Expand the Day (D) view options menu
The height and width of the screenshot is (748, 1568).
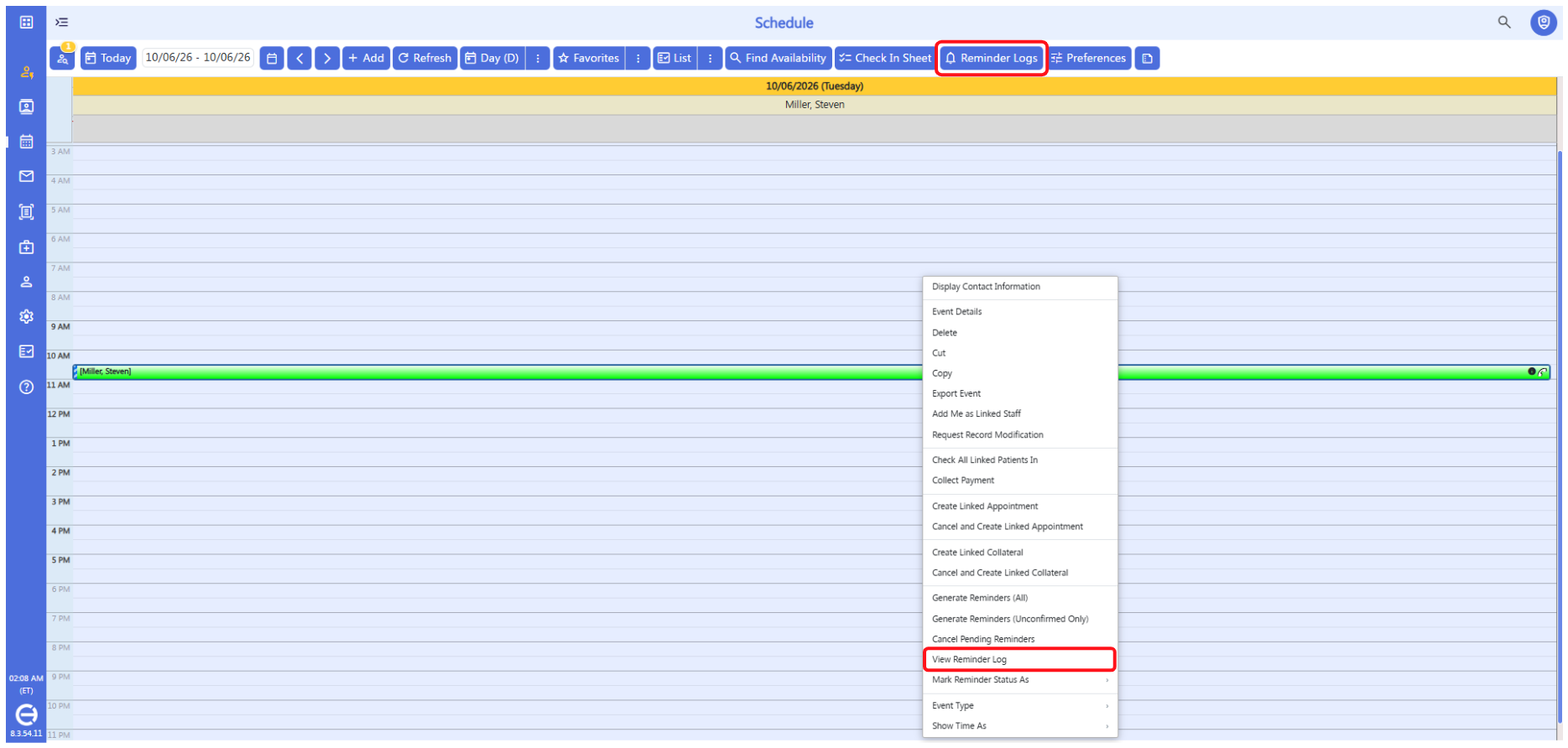[538, 58]
